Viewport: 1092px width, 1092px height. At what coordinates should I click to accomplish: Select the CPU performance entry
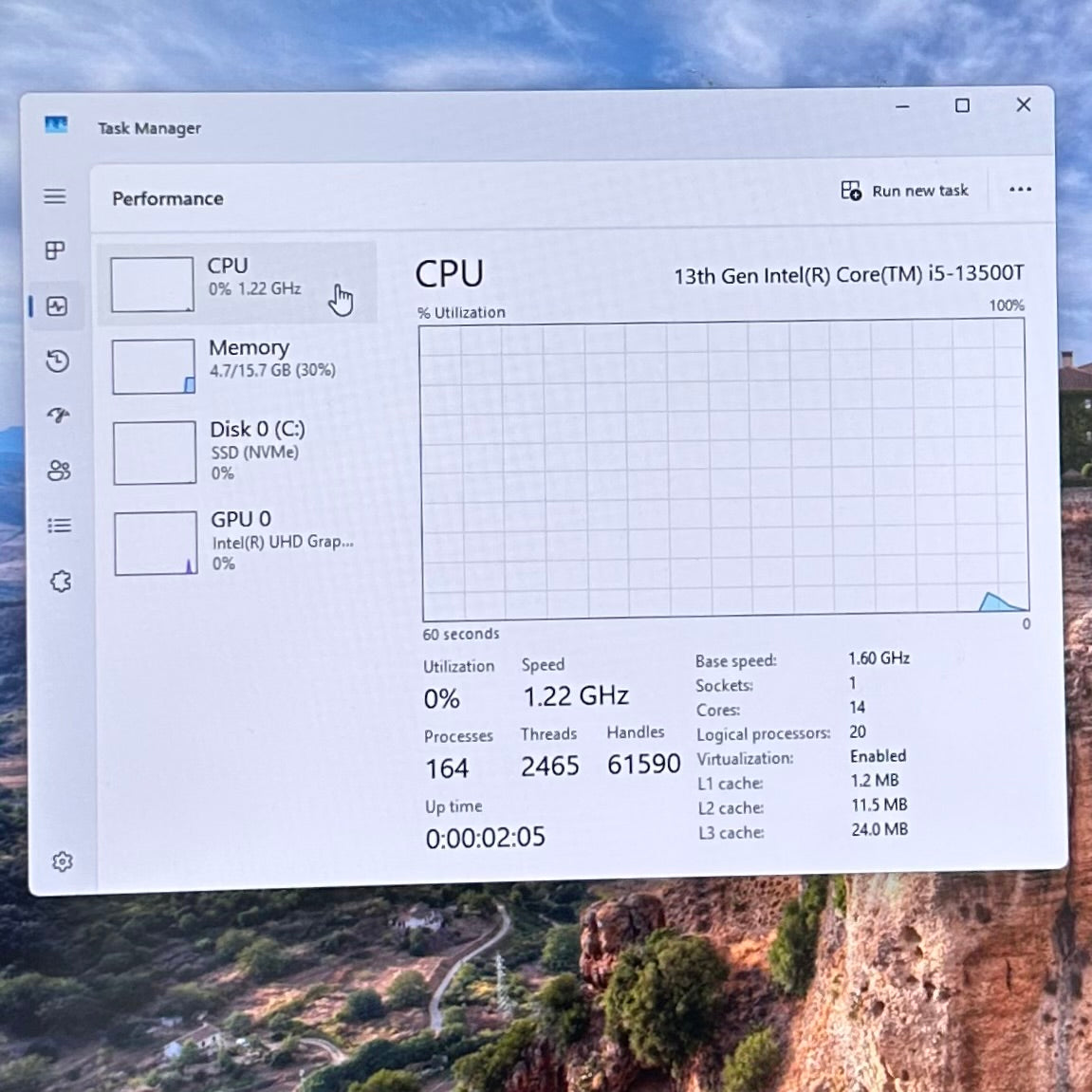click(237, 284)
